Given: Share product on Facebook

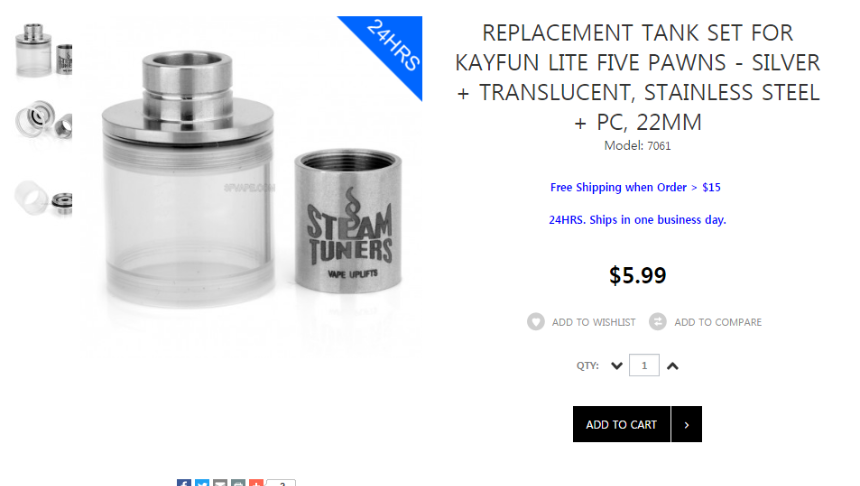Looking at the screenshot, I should 184,483.
